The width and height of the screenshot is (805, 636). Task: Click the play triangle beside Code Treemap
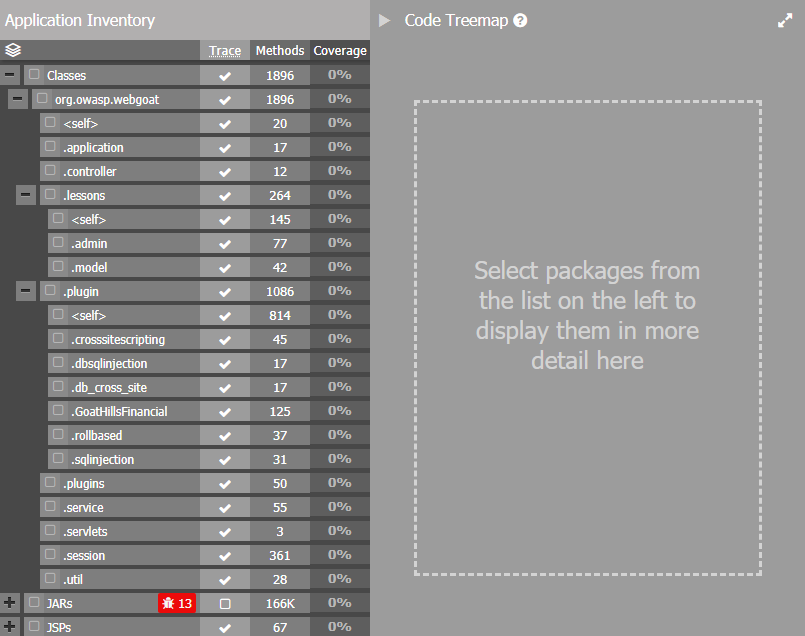click(x=385, y=21)
